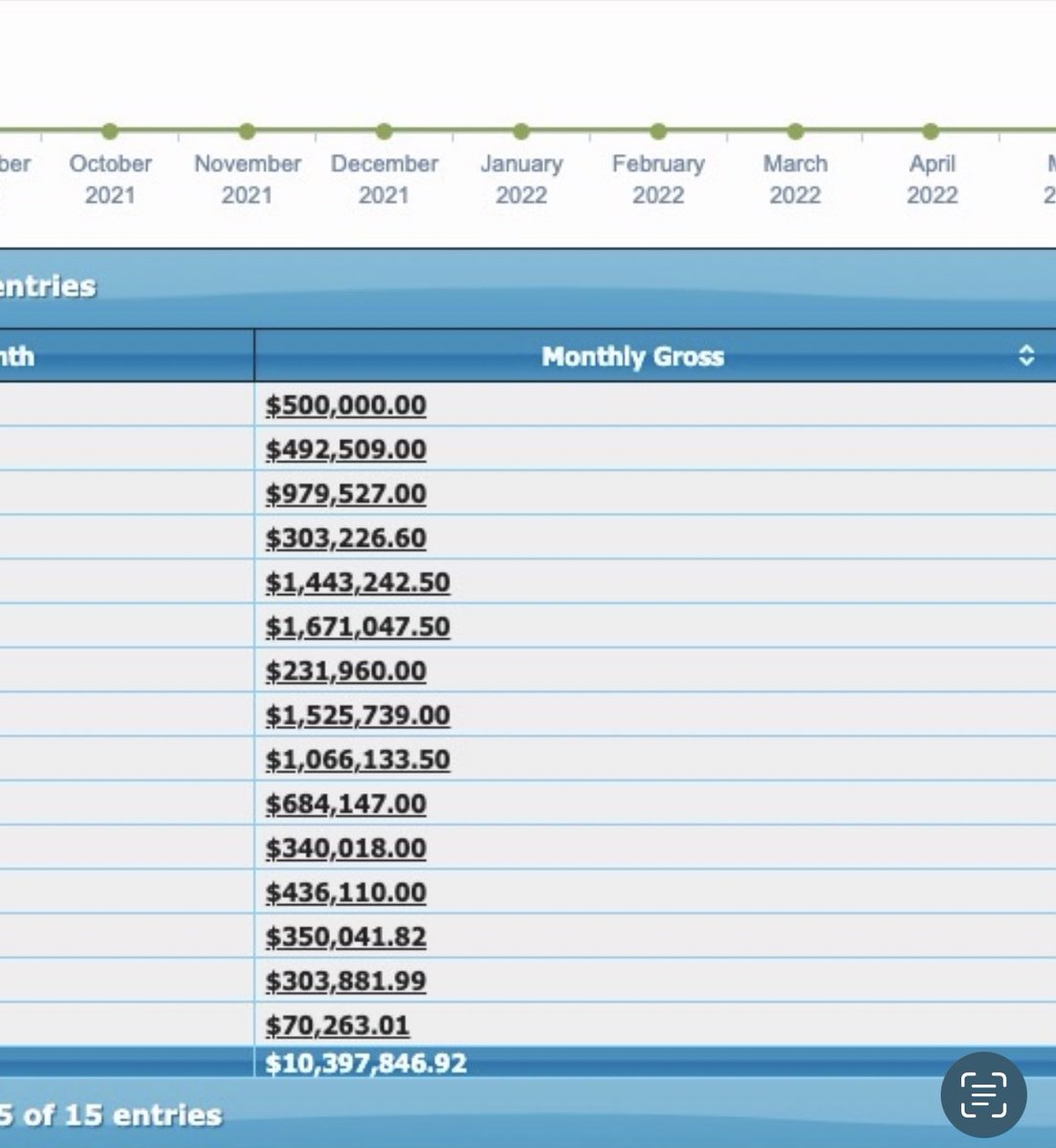
Task: Open the $303,881.99 monthly gross link
Action: coord(345,982)
